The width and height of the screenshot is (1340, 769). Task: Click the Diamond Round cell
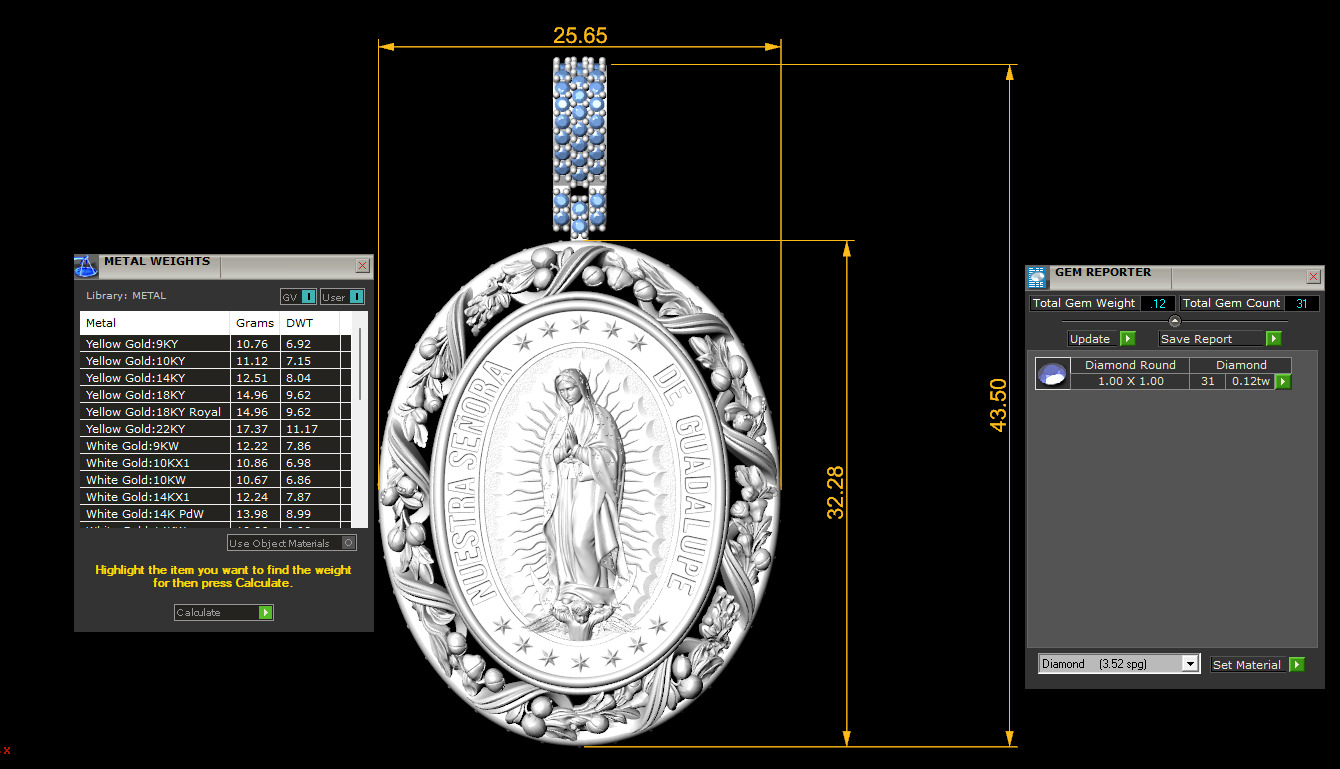[x=1130, y=365]
